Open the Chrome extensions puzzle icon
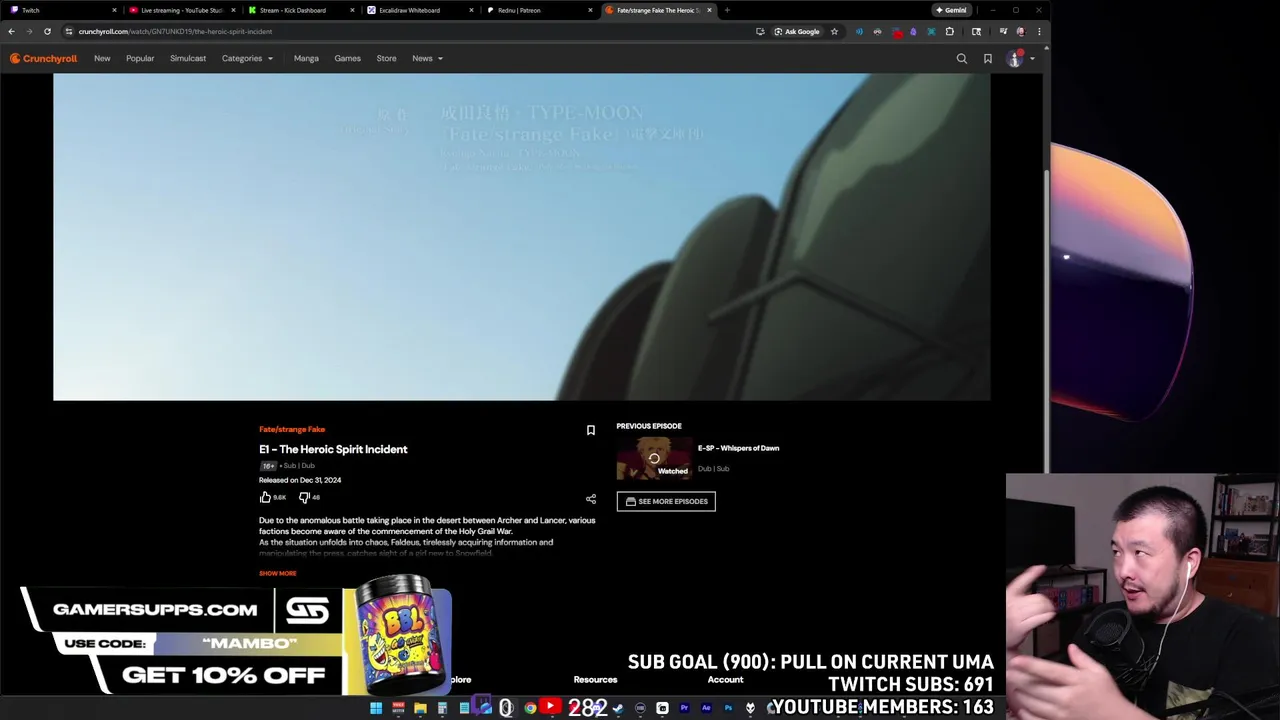The image size is (1280, 720). pos(950,31)
